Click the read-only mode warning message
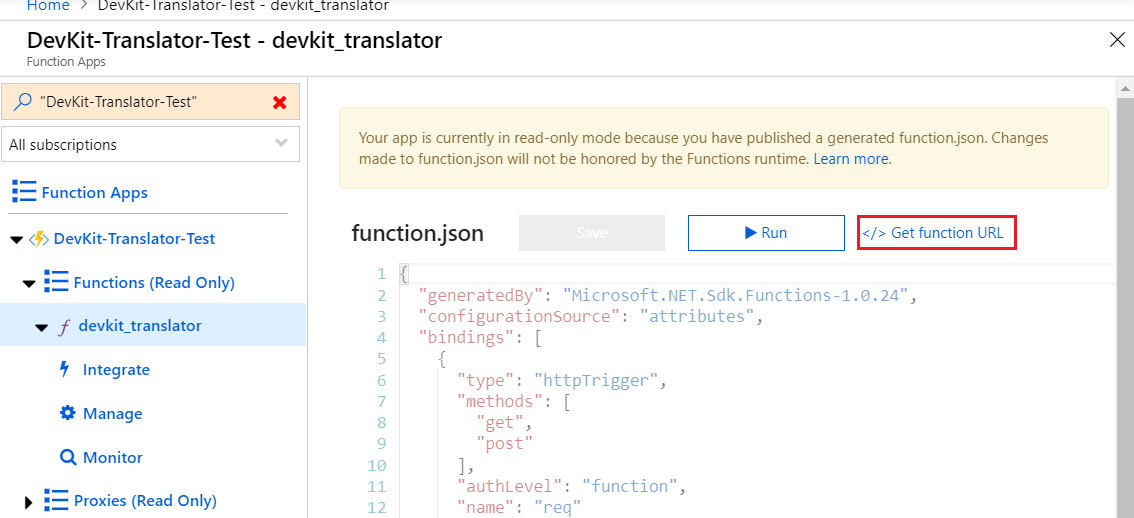Image resolution: width=1134 pixels, height=518 pixels. pyautogui.click(x=723, y=148)
